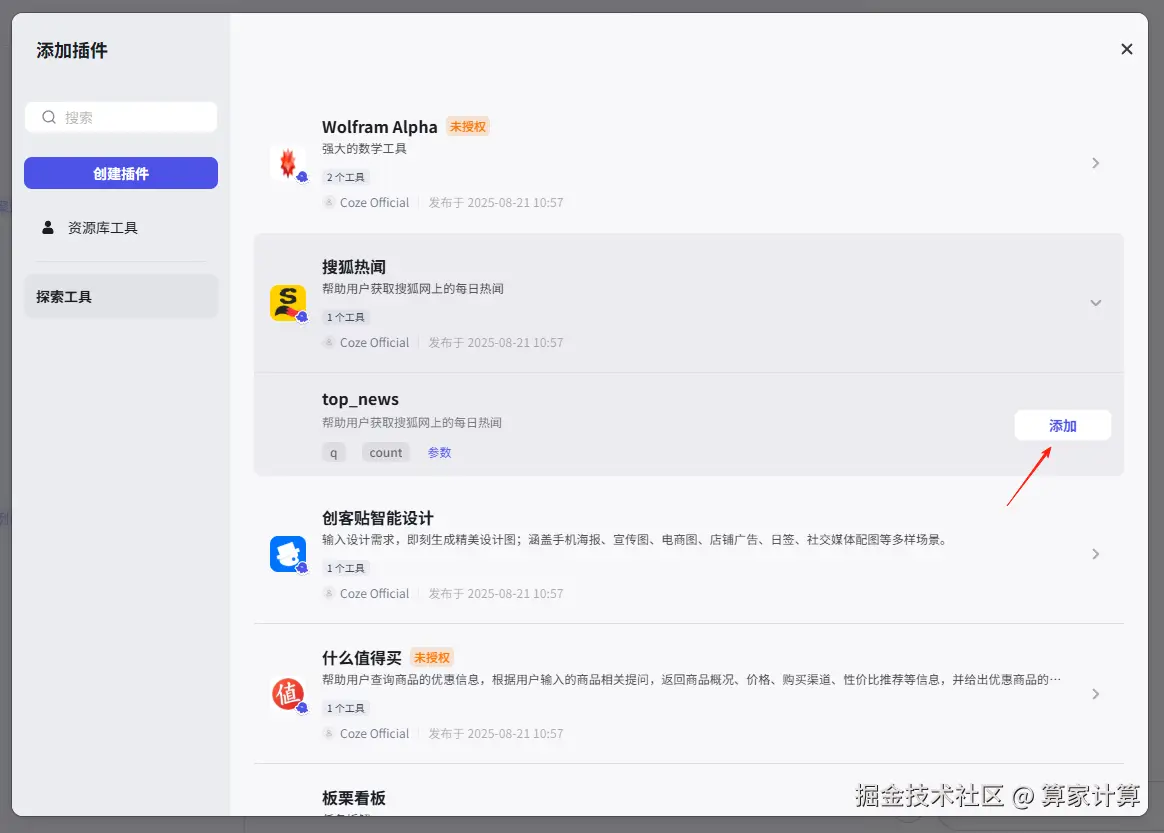Click Coze Official under Wolfram Alpha
The width and height of the screenshot is (1164, 833).
click(x=374, y=203)
